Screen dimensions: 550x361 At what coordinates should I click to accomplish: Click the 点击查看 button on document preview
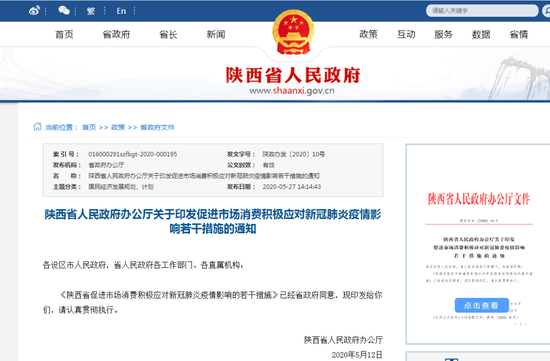(482, 305)
